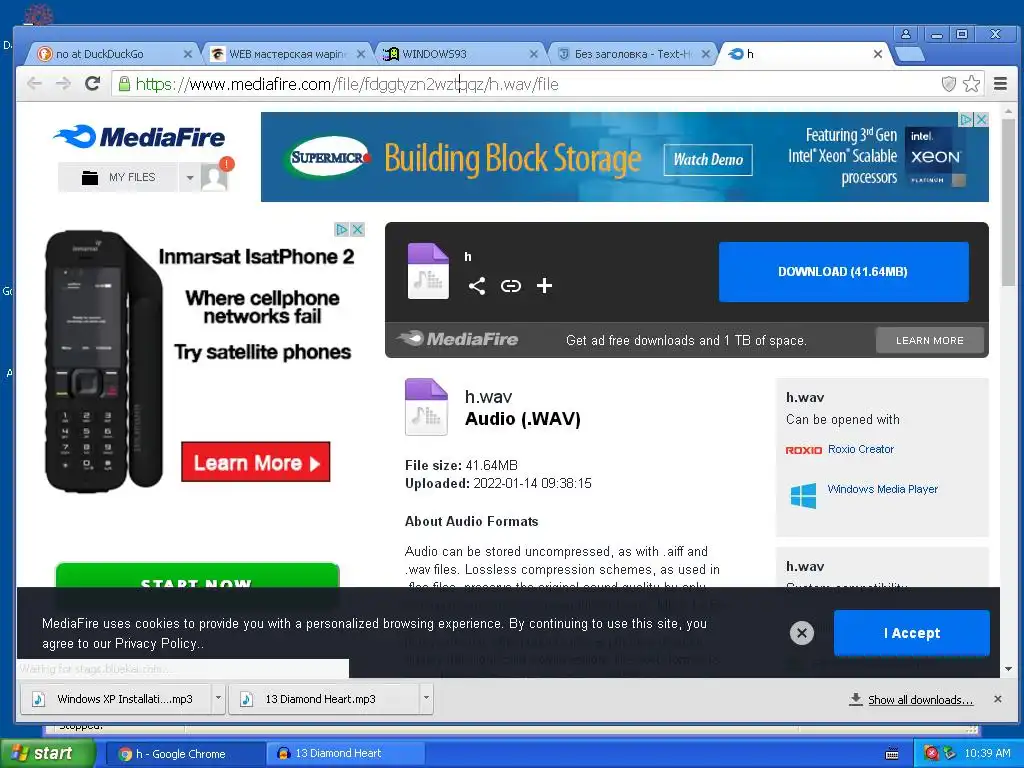Open the shield icon in the address bar
The height and width of the screenshot is (768, 1024).
948,84
